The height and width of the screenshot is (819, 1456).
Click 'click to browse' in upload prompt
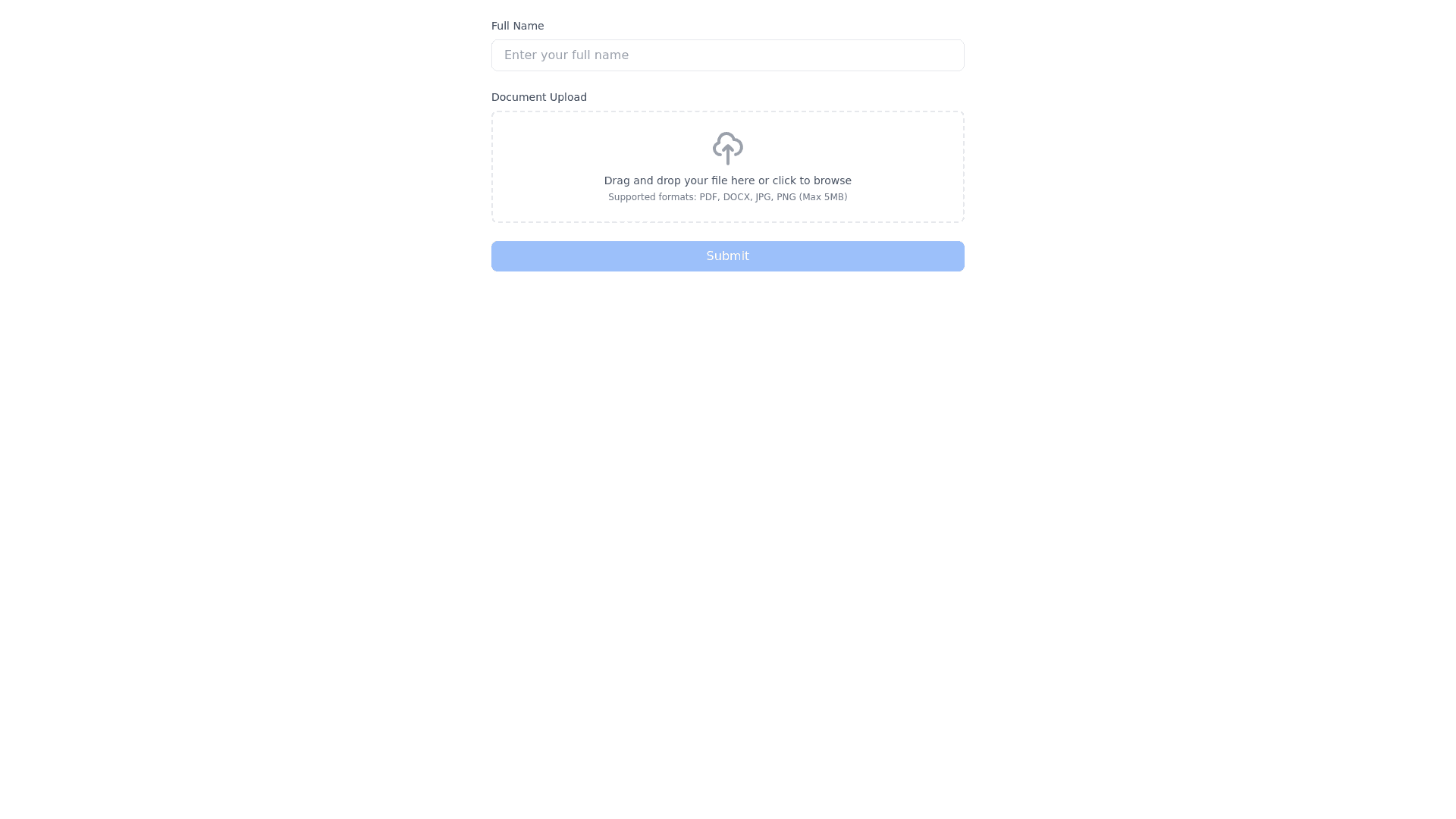tap(811, 180)
